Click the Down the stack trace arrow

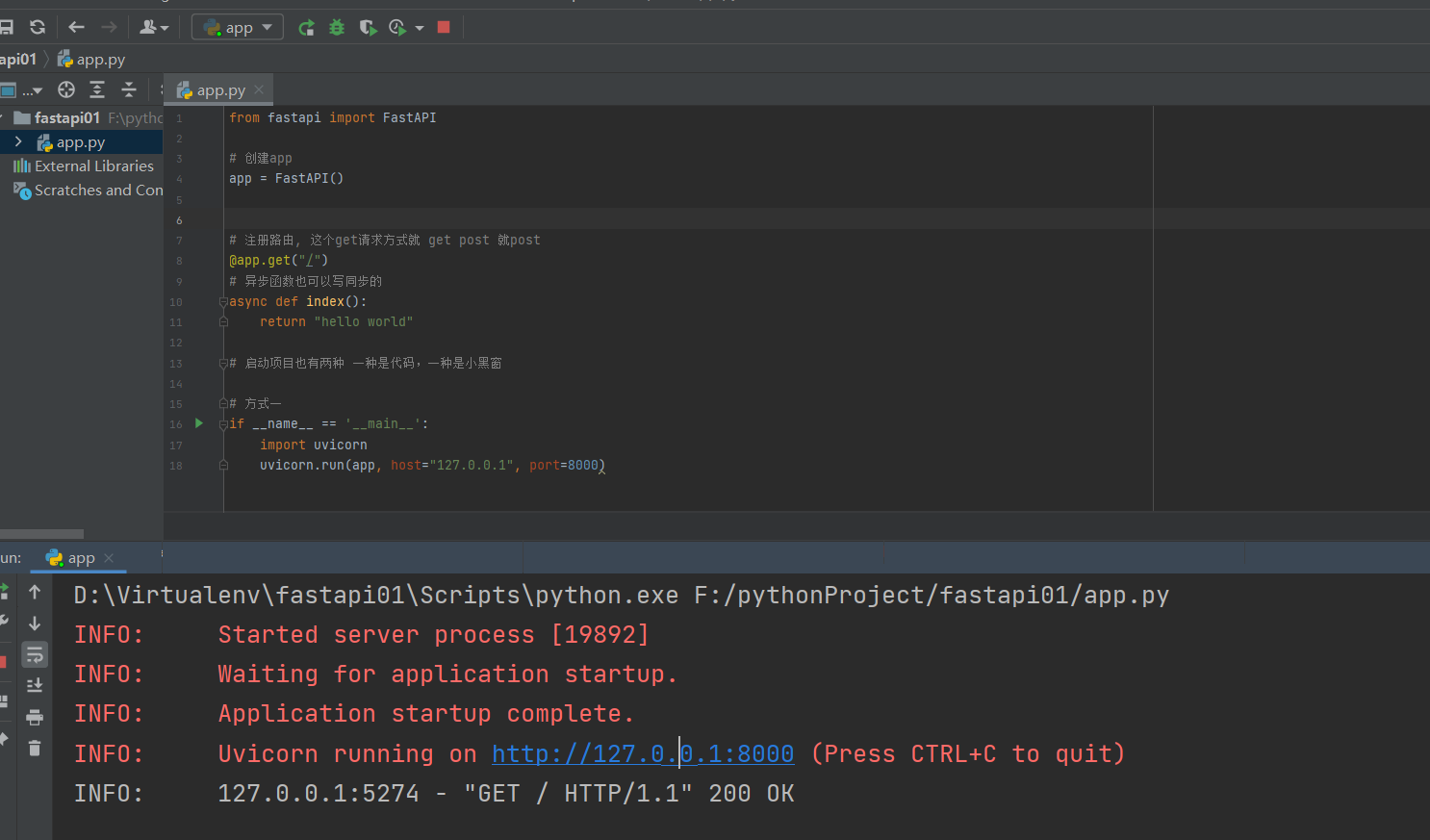(x=35, y=624)
